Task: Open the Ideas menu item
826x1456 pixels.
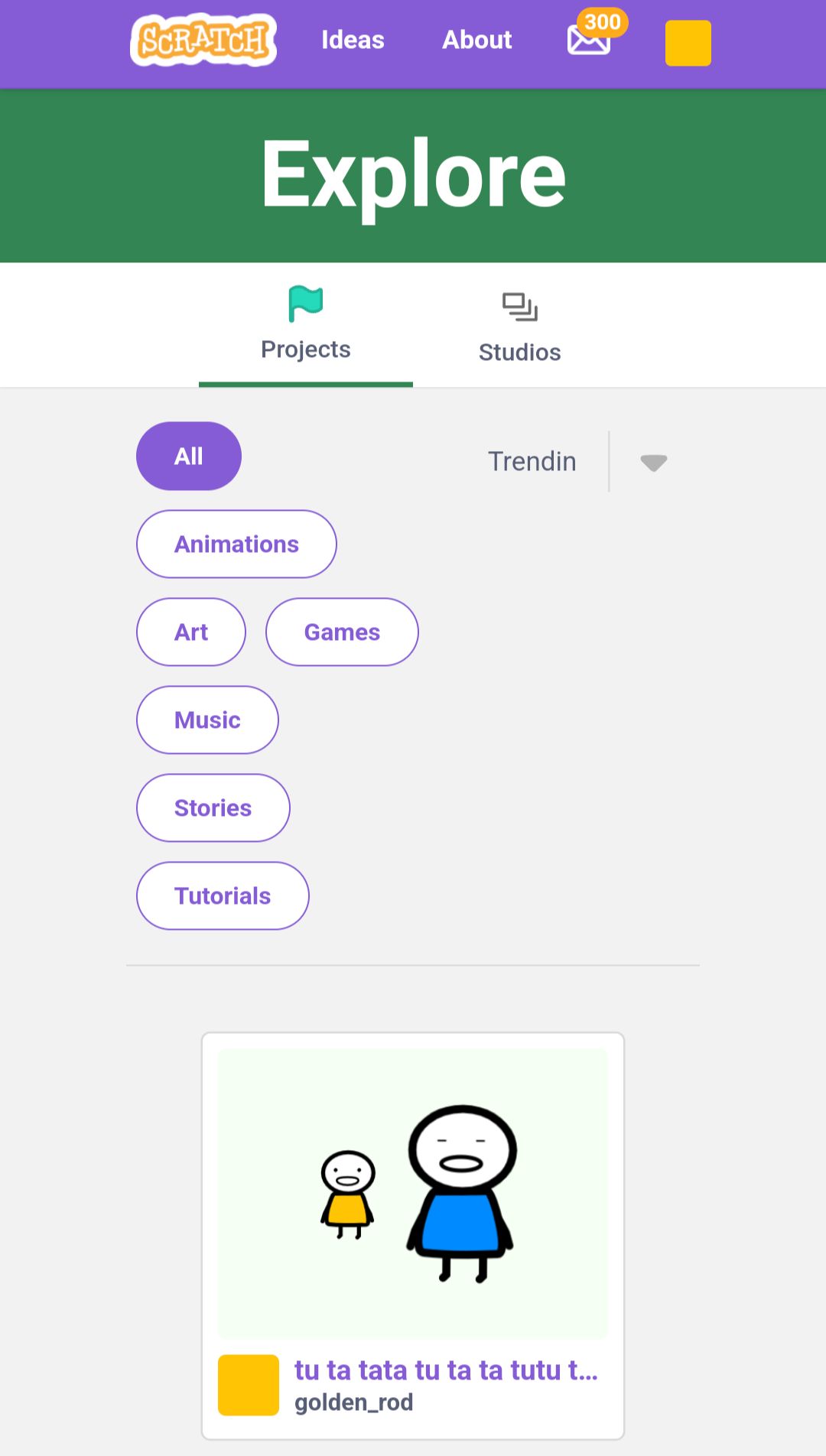Action: pos(353,40)
